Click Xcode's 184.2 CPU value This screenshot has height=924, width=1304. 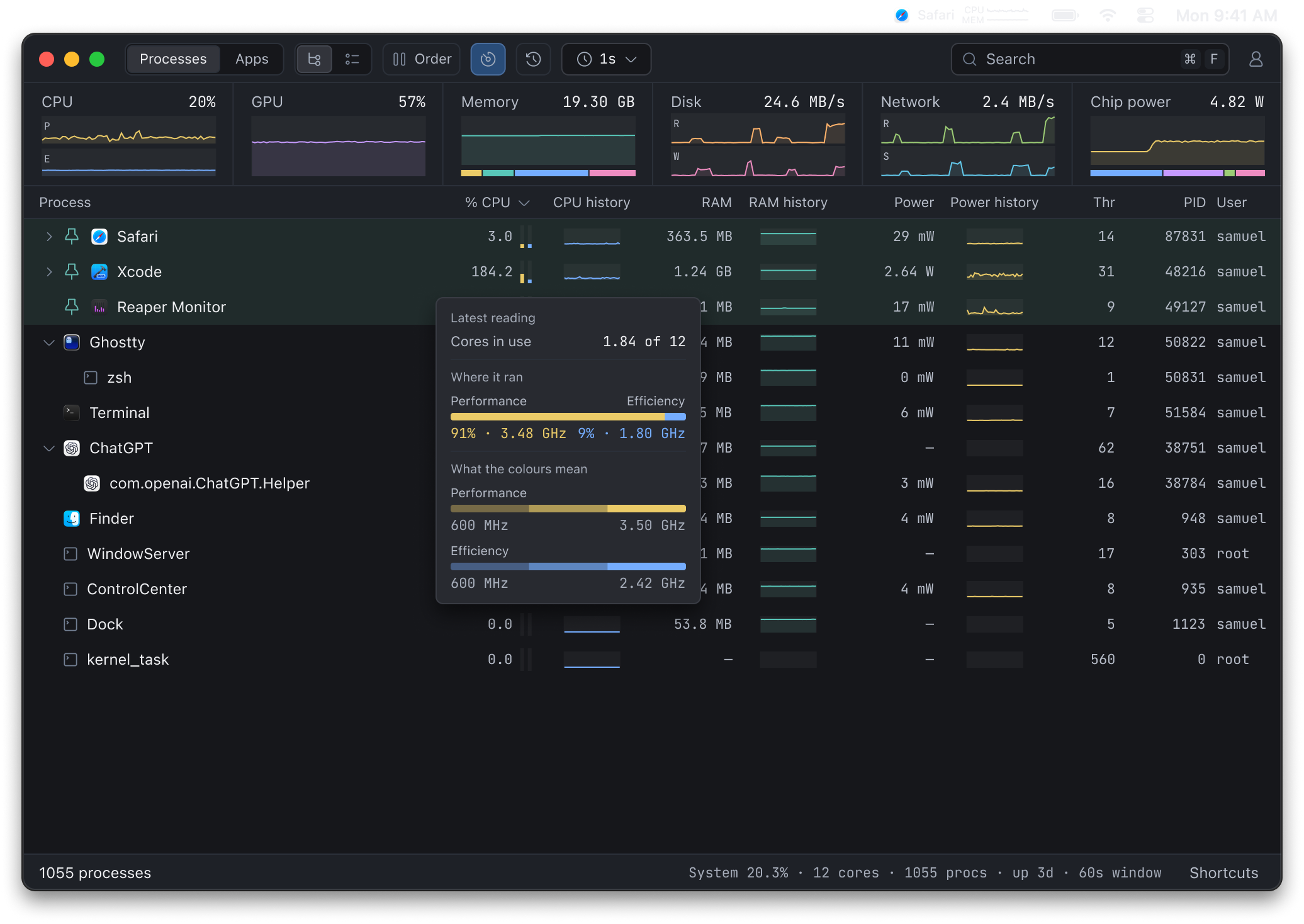click(x=492, y=272)
